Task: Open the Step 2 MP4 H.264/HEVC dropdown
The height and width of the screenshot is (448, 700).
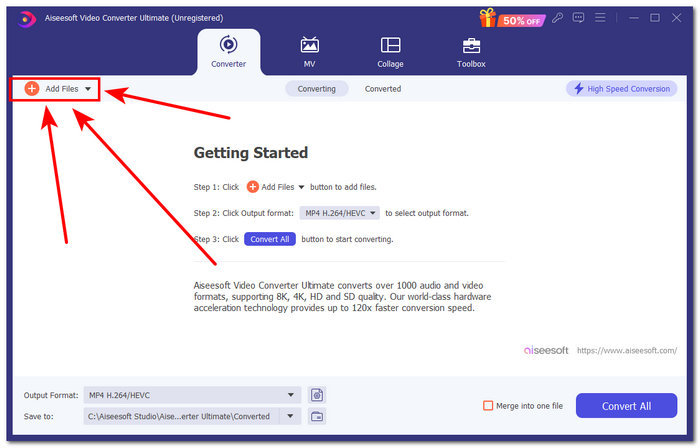Action: tap(340, 213)
